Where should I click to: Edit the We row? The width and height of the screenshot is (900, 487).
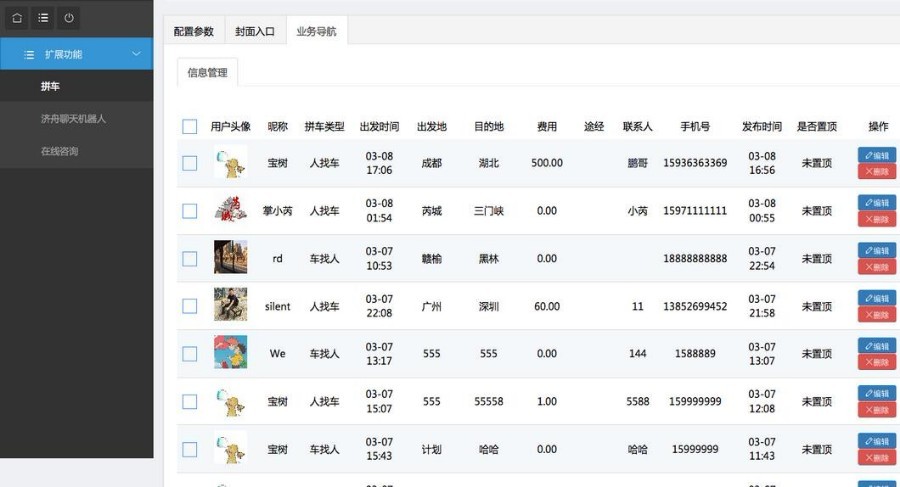[x=877, y=346]
